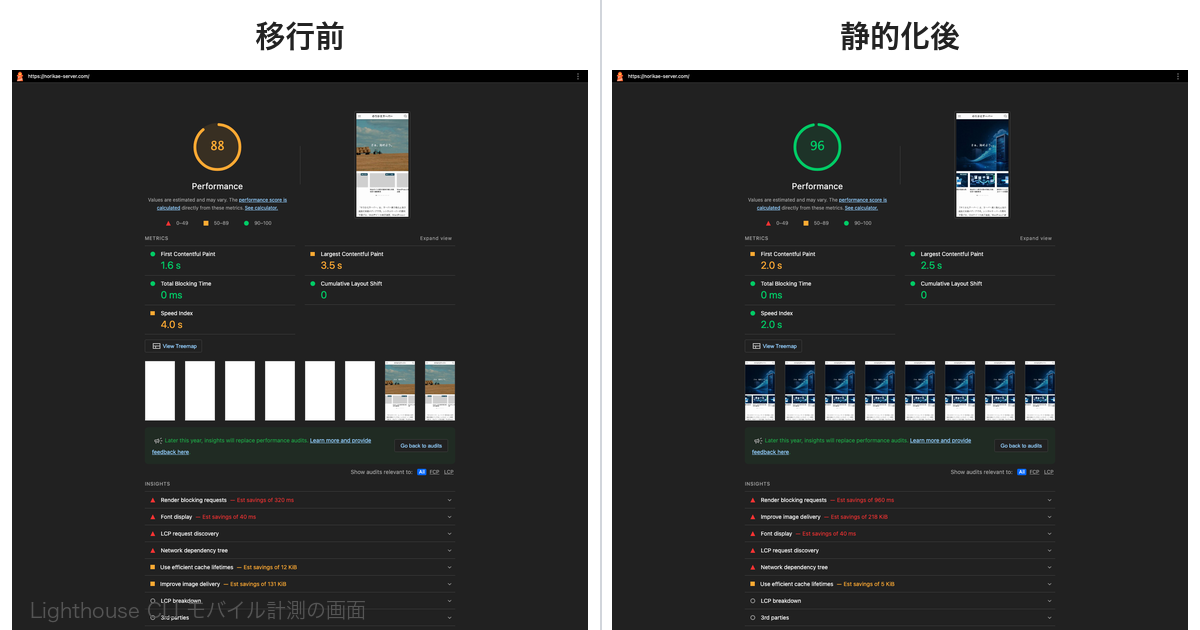Expand Render blocking requests chevron in the 移行前 report
Viewport: 1200px width, 630px height.
pos(449,500)
